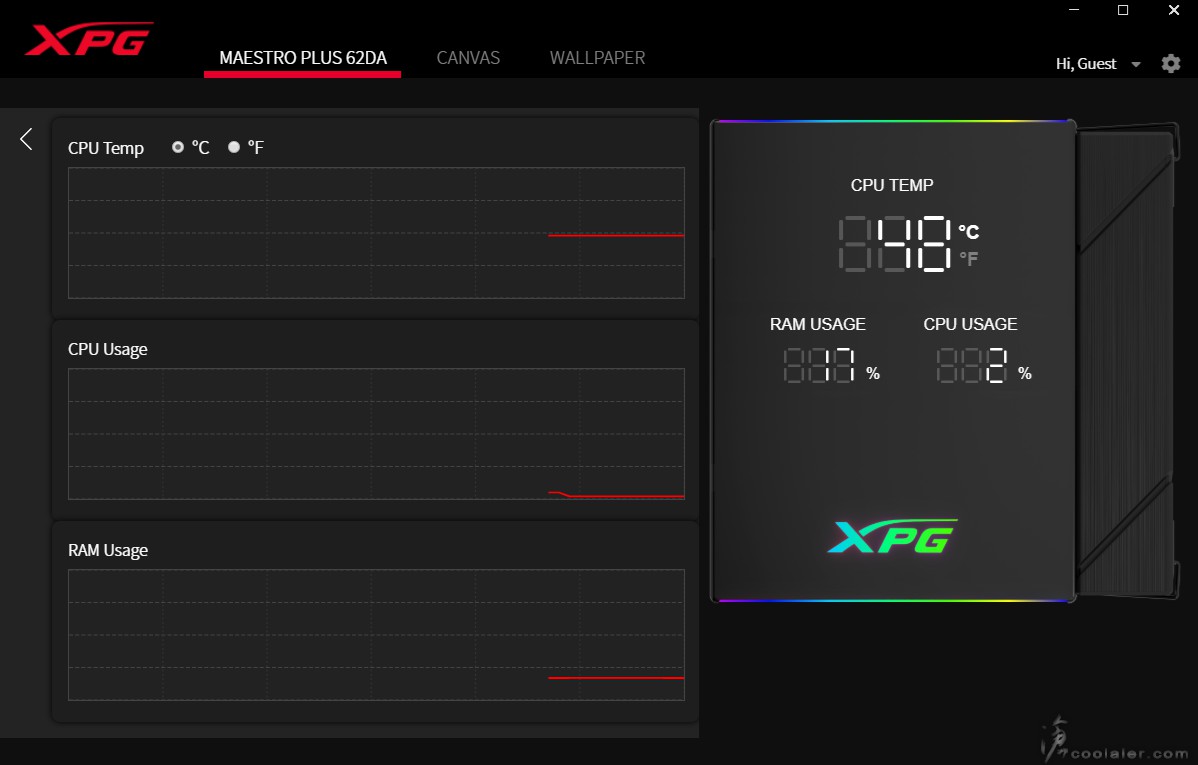1198x765 pixels.
Task: Open the WALLPAPER tab
Action: 597,58
